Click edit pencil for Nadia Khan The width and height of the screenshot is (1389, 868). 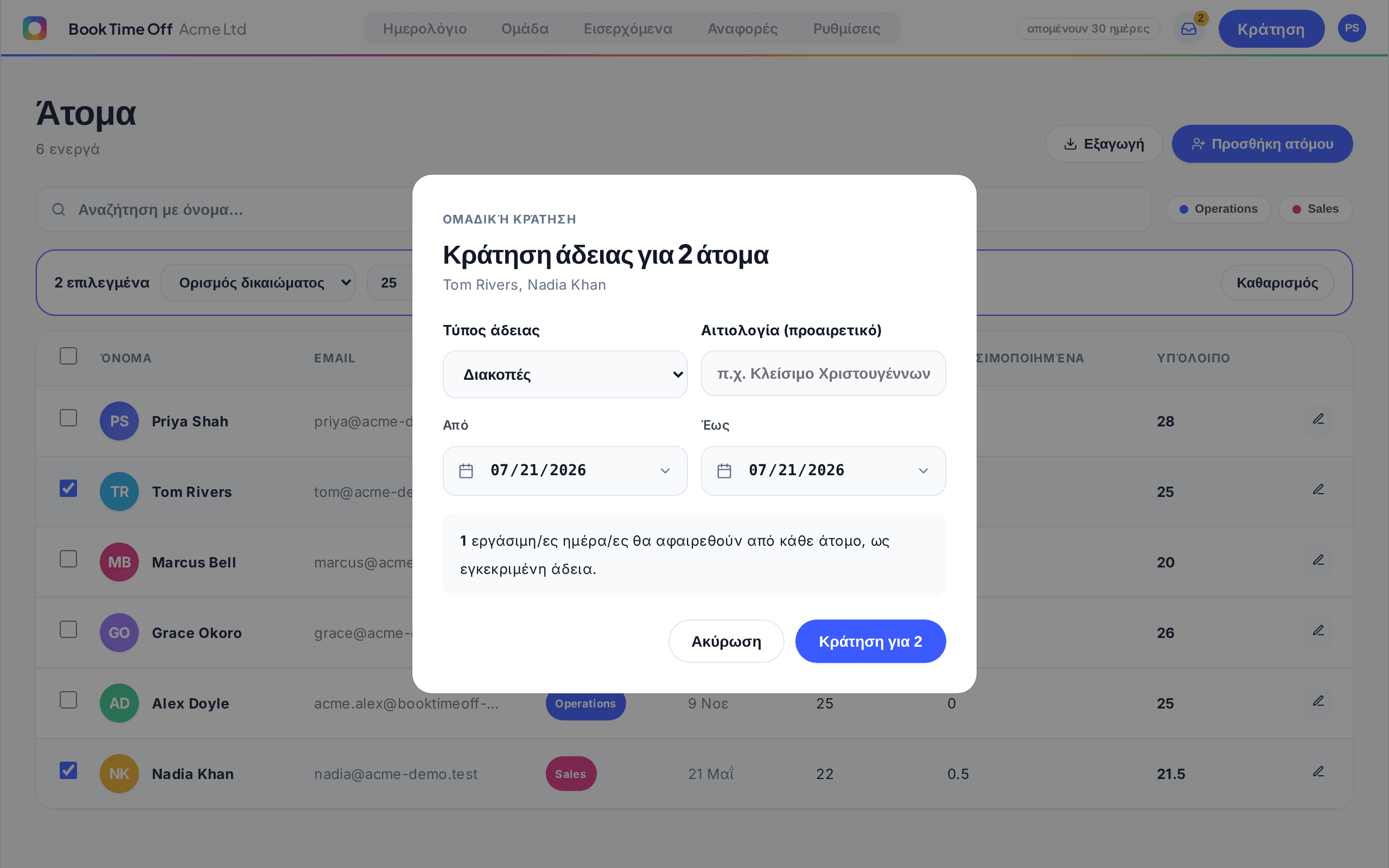pos(1318,772)
